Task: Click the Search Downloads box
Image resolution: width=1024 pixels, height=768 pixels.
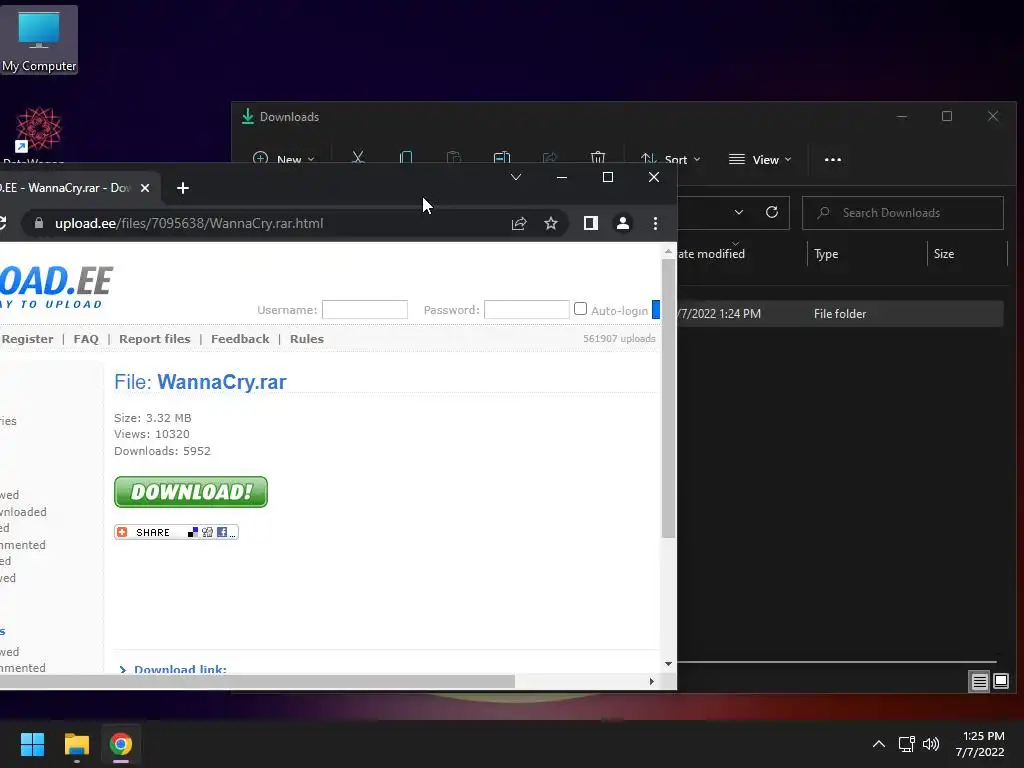Action: point(903,213)
